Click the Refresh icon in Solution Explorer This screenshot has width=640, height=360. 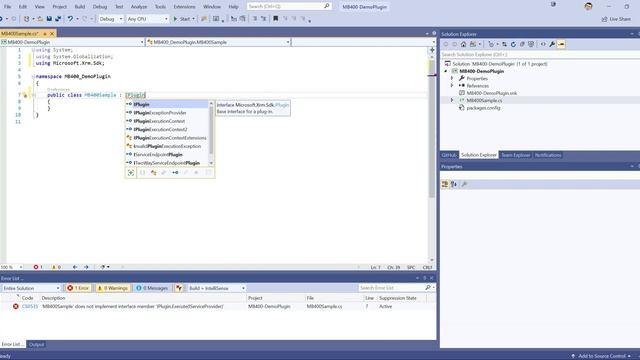513,44
